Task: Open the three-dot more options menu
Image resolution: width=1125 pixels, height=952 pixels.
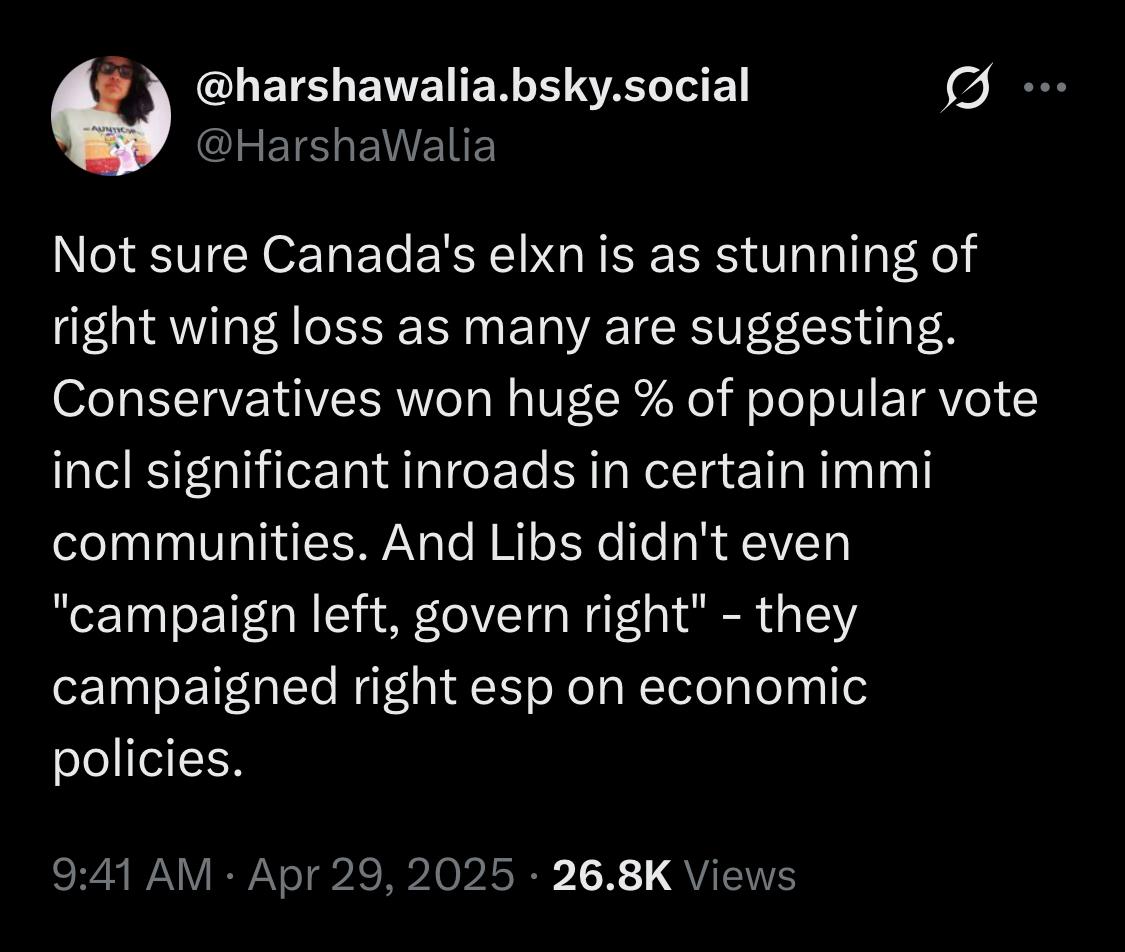Action: [x=1045, y=88]
